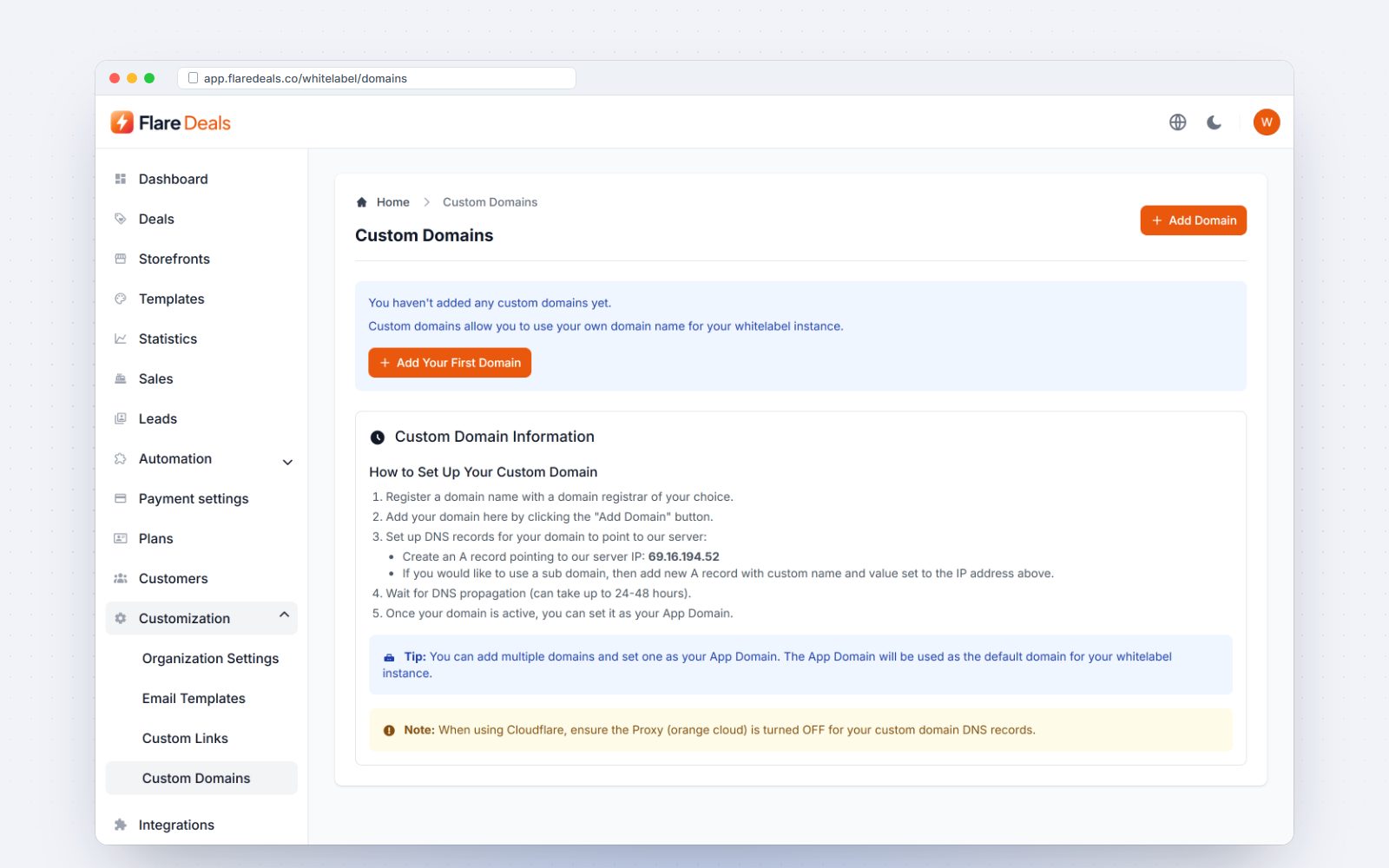
Task: Click the Payment settings card icon
Action: 121,498
